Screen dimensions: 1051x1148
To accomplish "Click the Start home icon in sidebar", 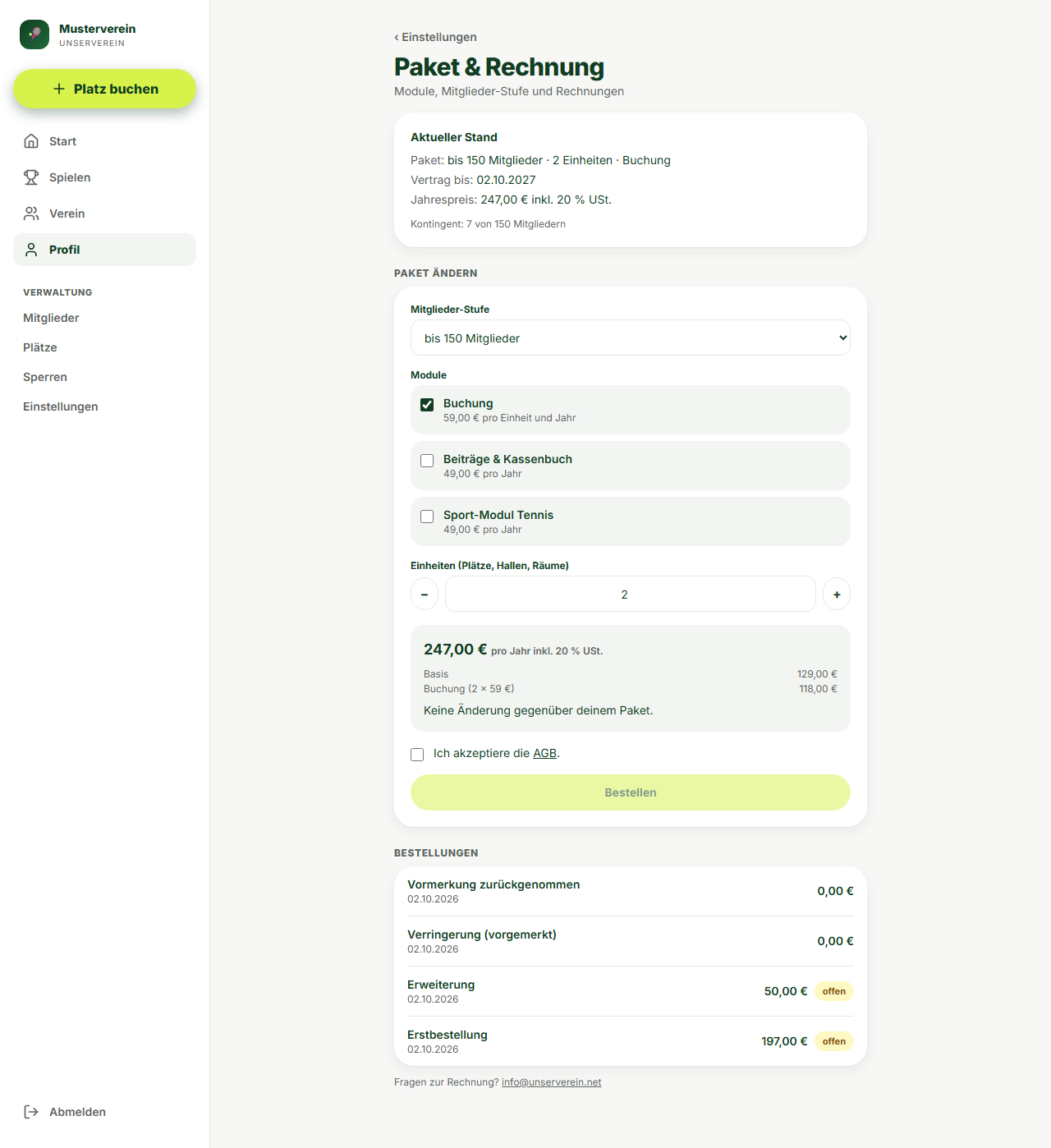I will (31, 141).
